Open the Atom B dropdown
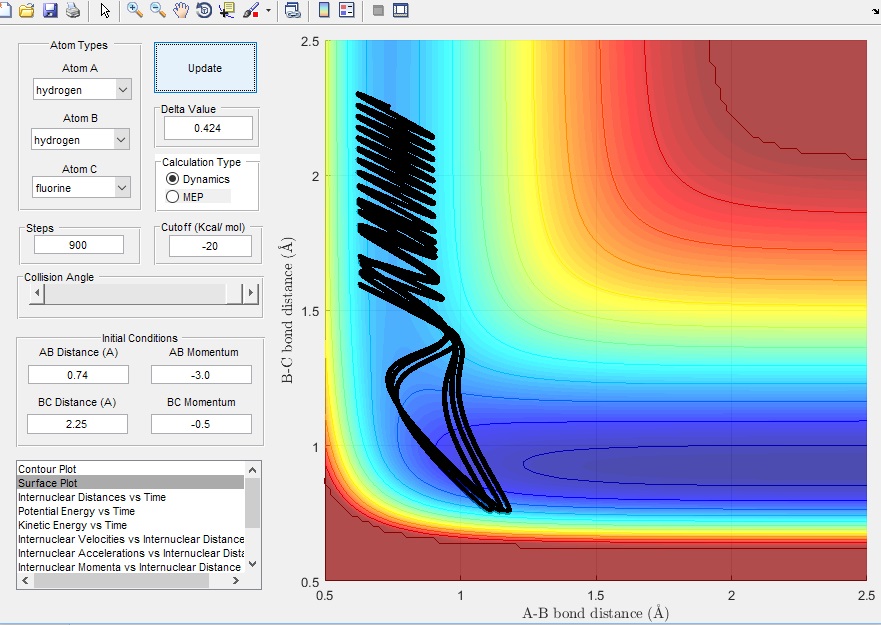This screenshot has height=625, width=881. pos(81,140)
